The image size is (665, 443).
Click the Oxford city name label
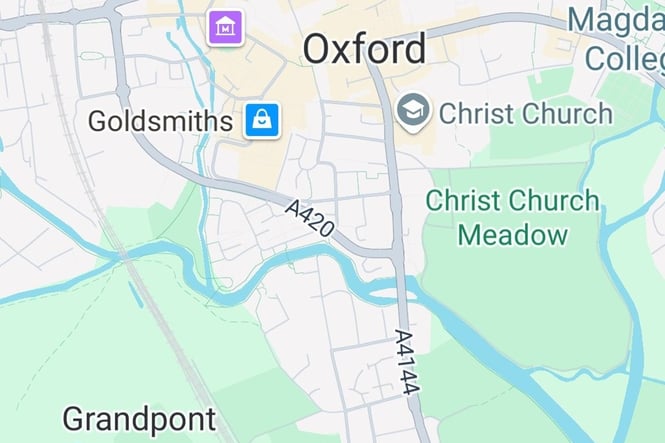coord(365,49)
